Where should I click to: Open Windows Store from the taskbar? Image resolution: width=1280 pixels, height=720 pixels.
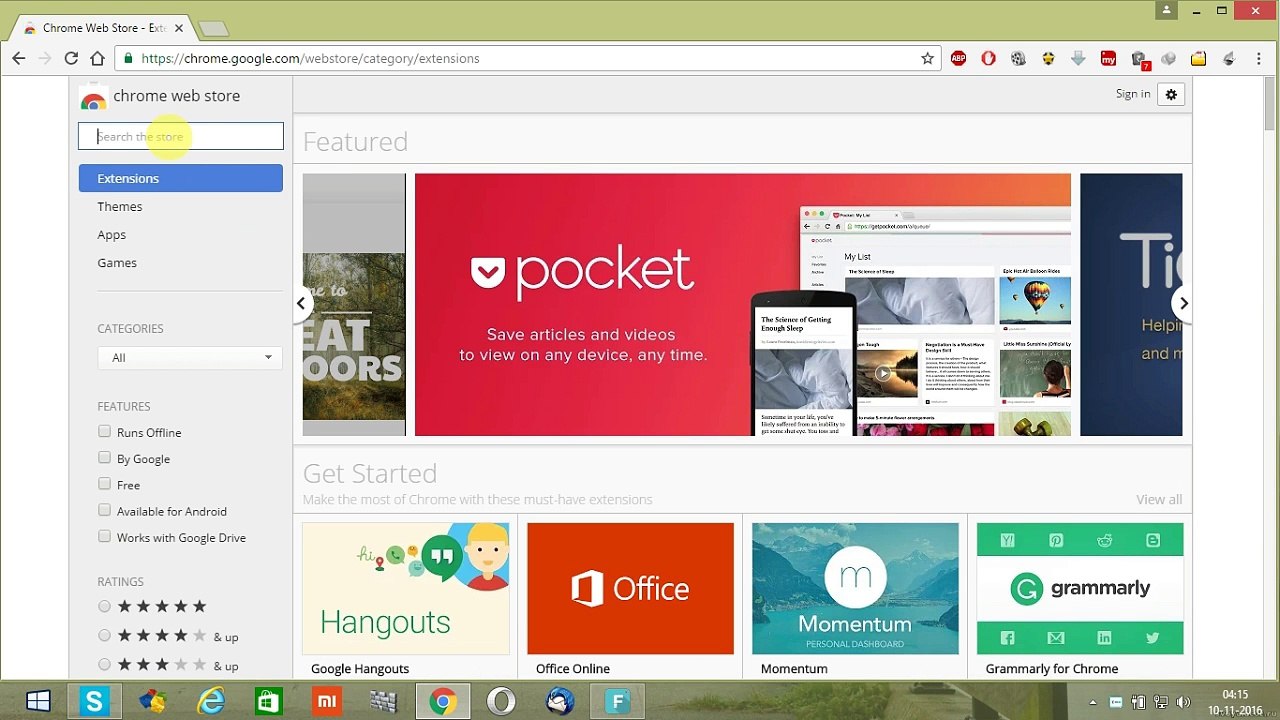[268, 702]
